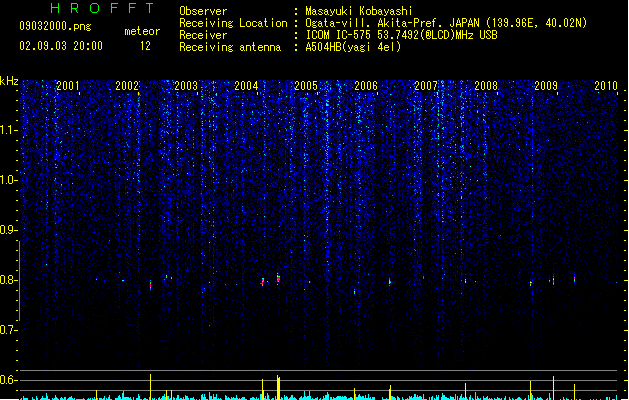Click the 2001 time axis label
The width and height of the screenshot is (629, 400).
pyautogui.click(x=67, y=85)
